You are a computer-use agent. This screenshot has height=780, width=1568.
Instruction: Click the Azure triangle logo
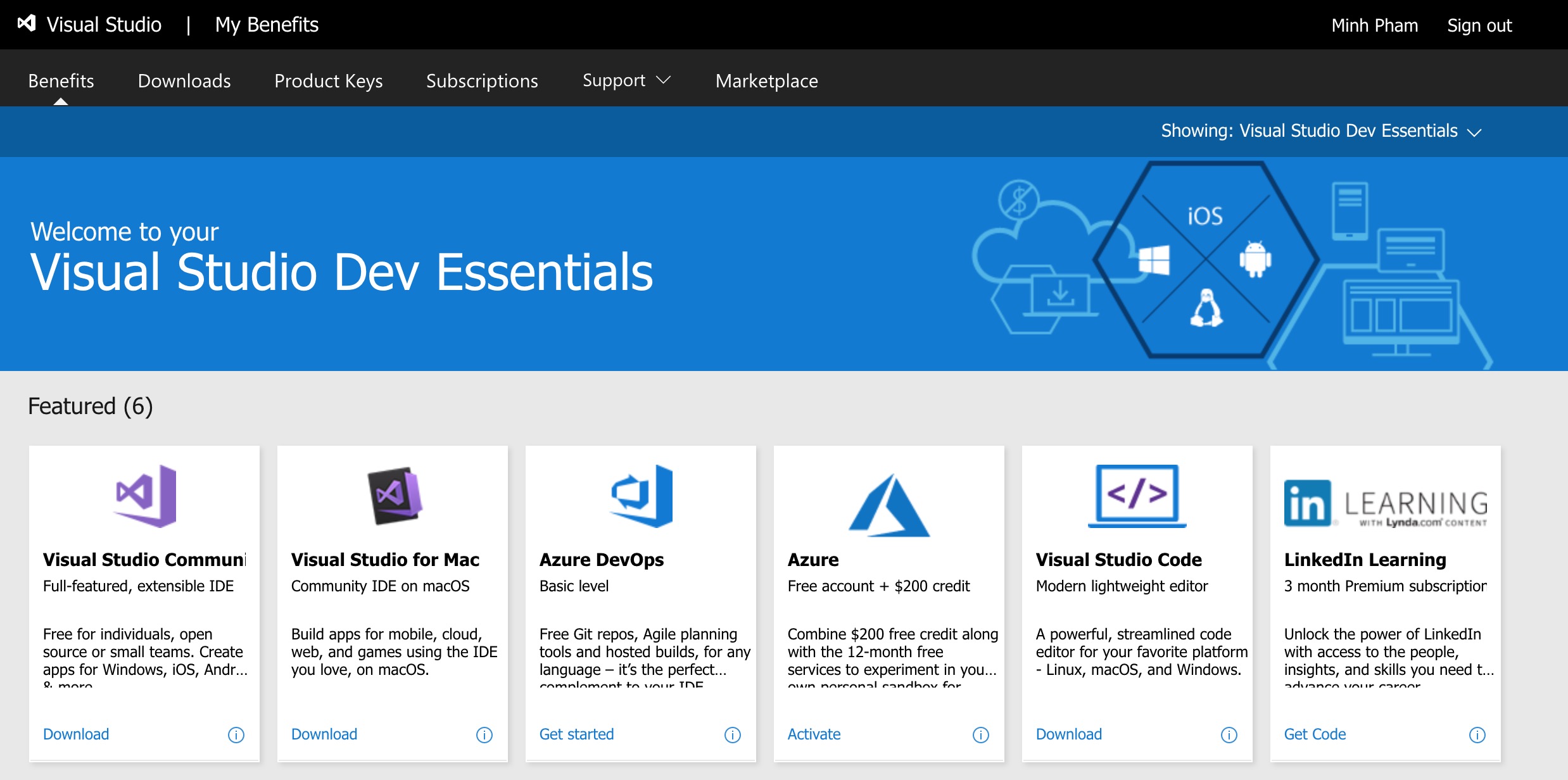(x=888, y=505)
